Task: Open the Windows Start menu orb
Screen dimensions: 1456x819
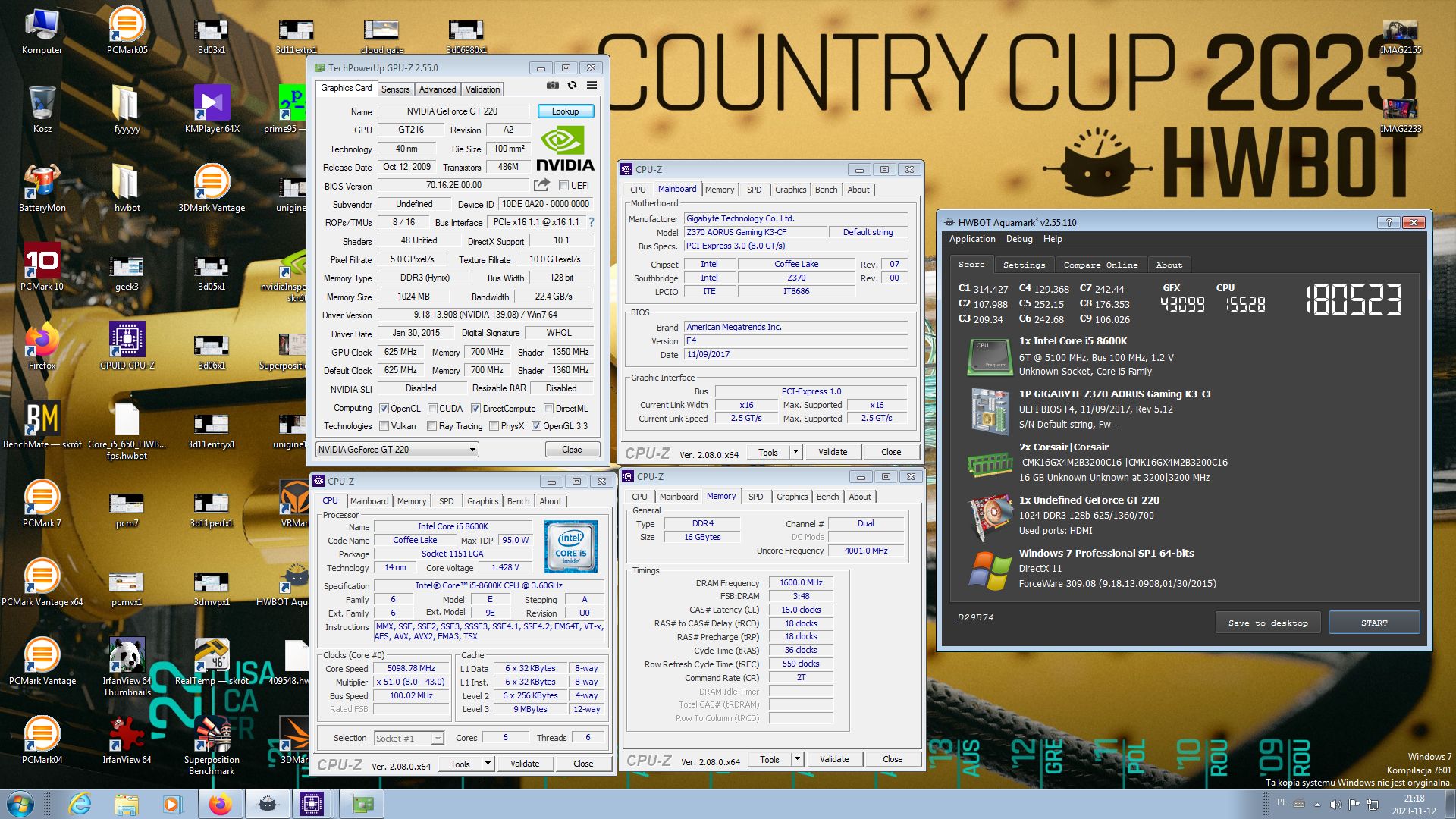Action: [20, 804]
